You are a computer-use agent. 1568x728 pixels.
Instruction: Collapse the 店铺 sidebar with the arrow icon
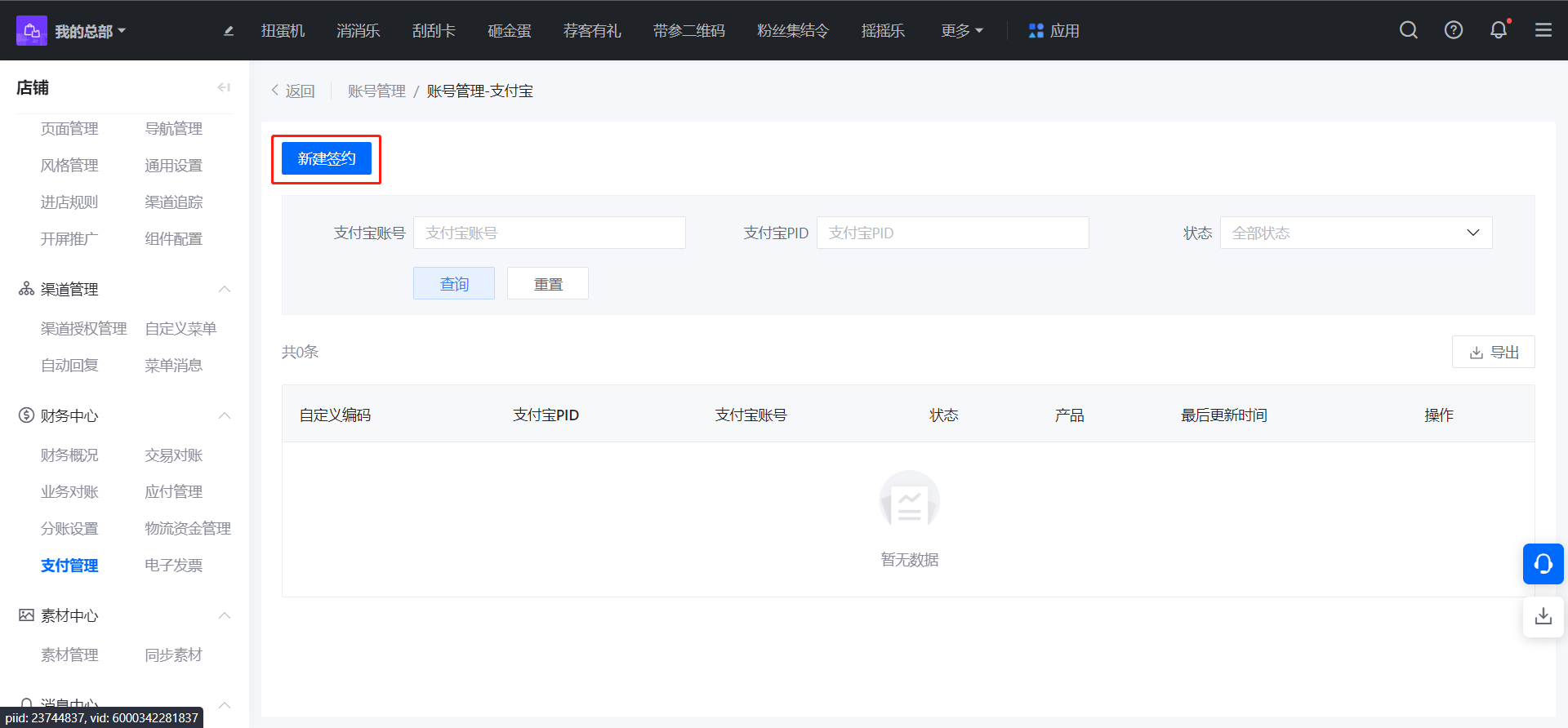[224, 87]
